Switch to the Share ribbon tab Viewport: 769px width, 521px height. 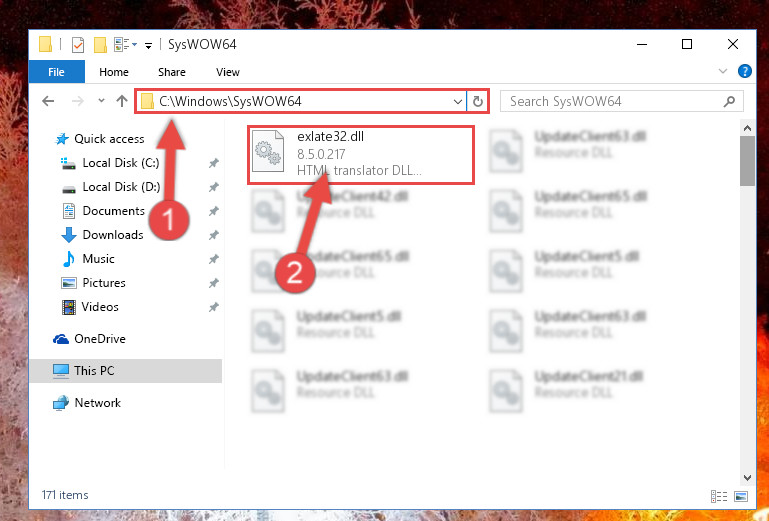[x=172, y=72]
